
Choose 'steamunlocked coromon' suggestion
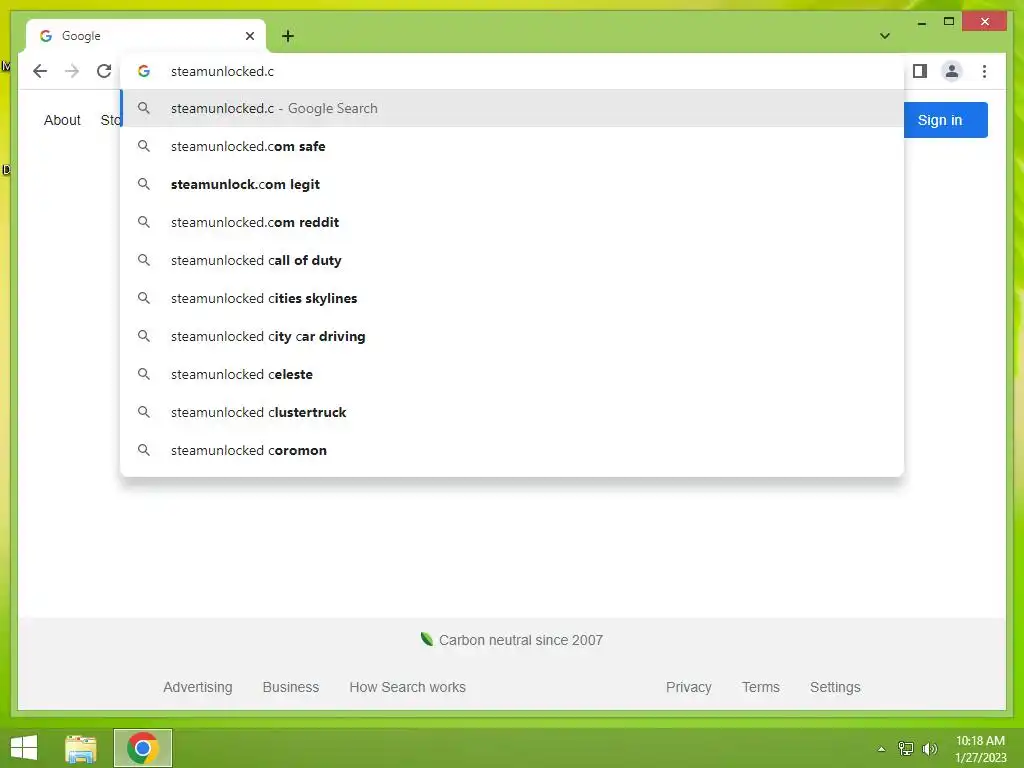click(x=512, y=450)
